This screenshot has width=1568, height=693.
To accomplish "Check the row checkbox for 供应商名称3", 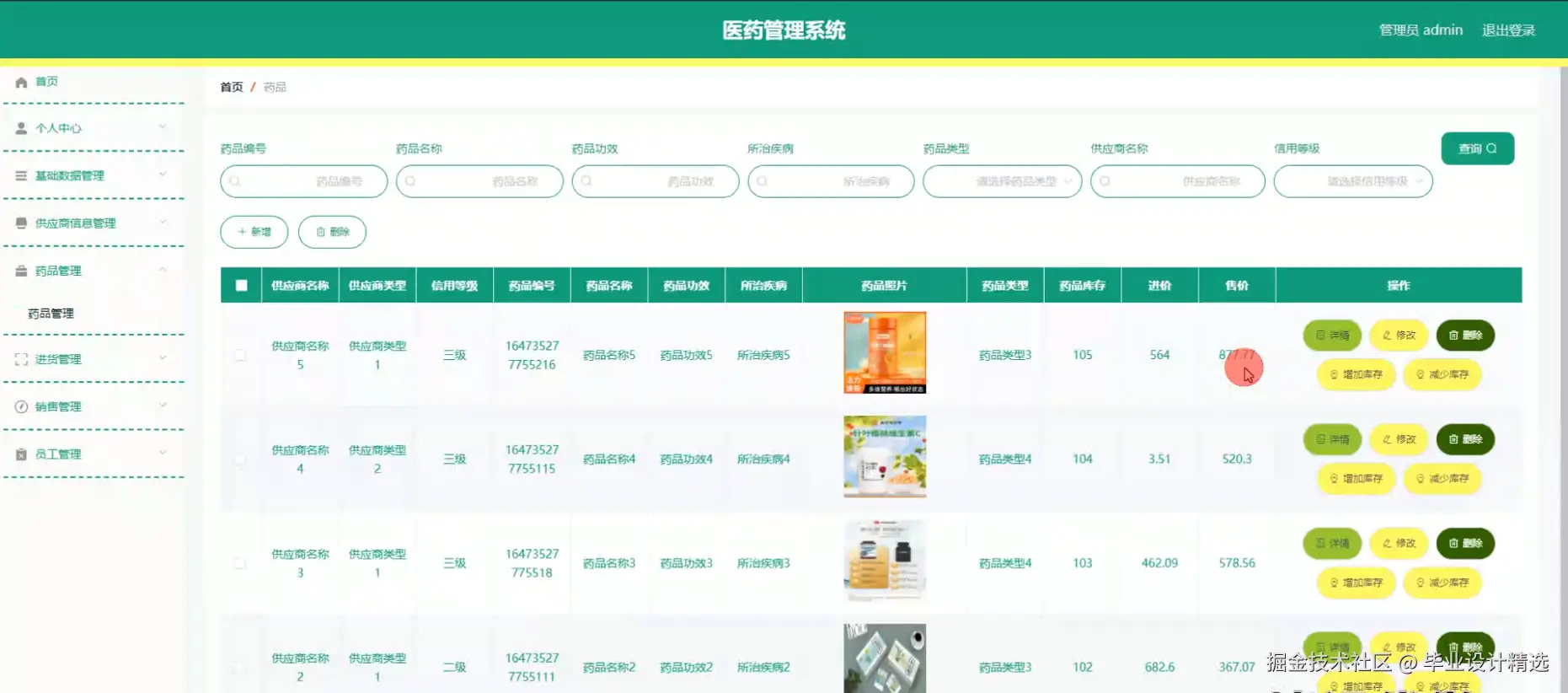I will pyautogui.click(x=240, y=563).
